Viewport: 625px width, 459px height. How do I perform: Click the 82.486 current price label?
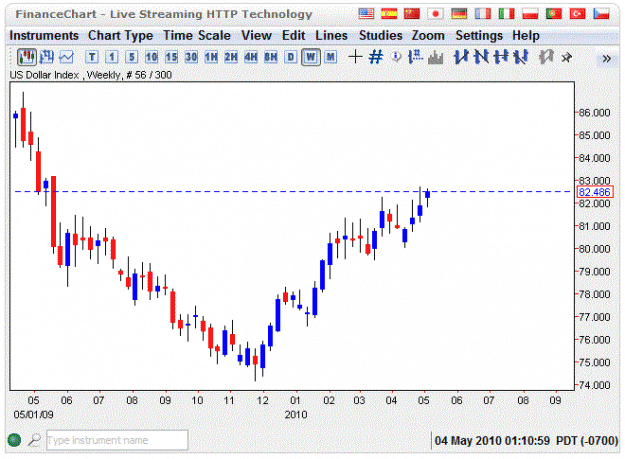(594, 192)
